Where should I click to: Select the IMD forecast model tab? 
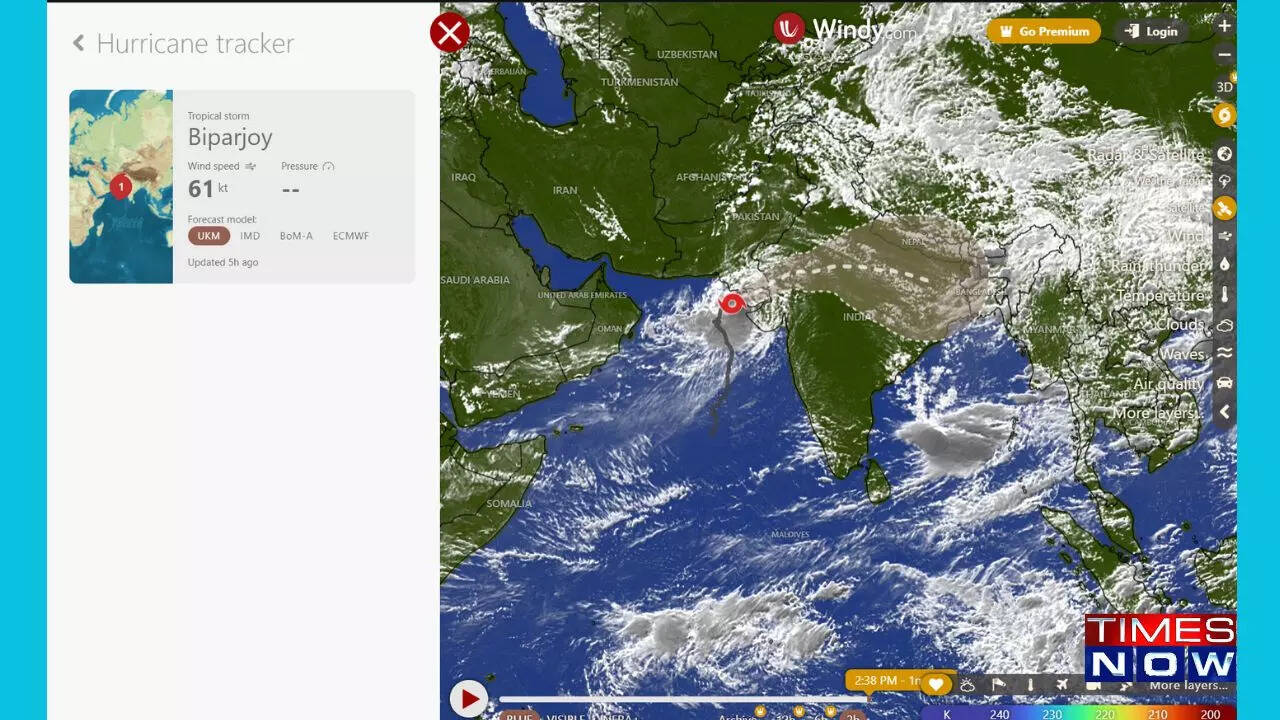[x=250, y=235]
